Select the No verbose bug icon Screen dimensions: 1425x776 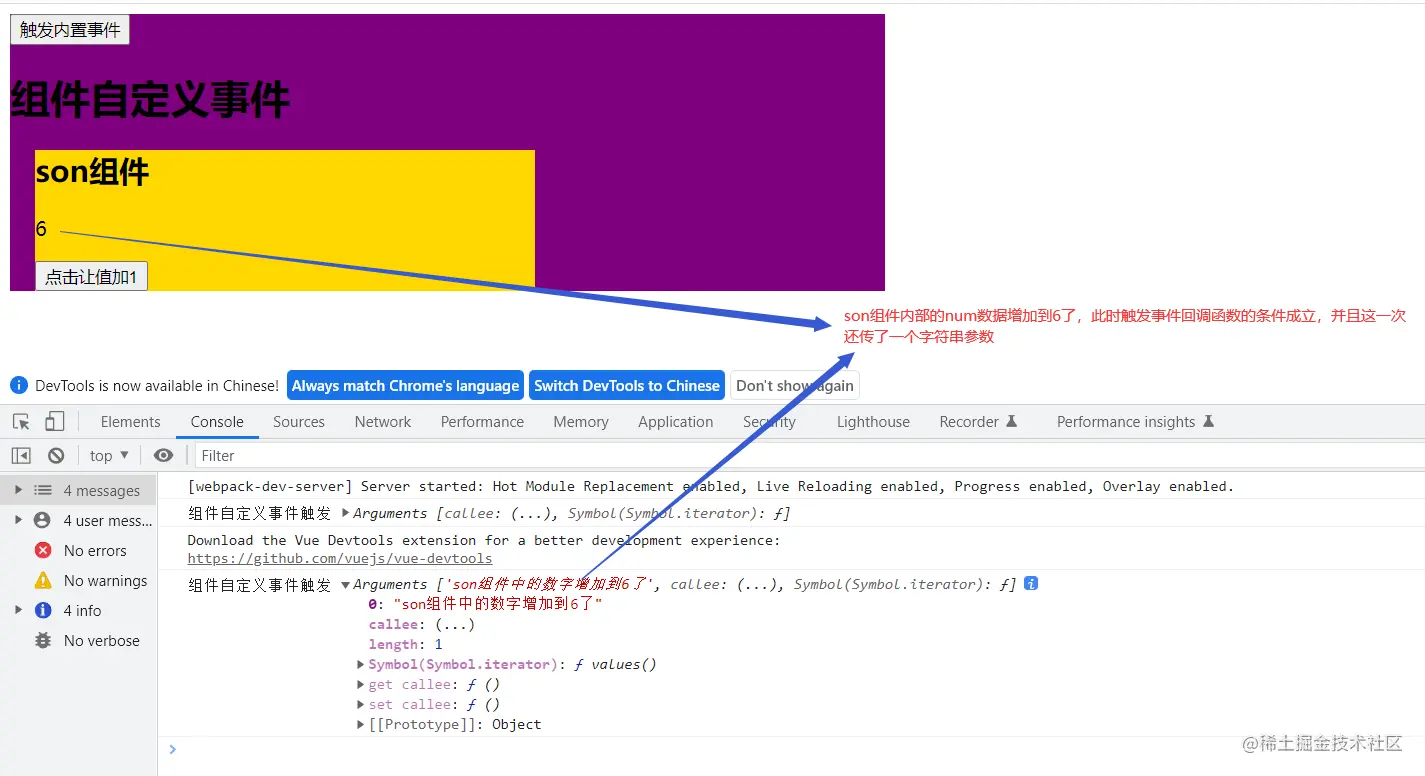(x=43, y=640)
